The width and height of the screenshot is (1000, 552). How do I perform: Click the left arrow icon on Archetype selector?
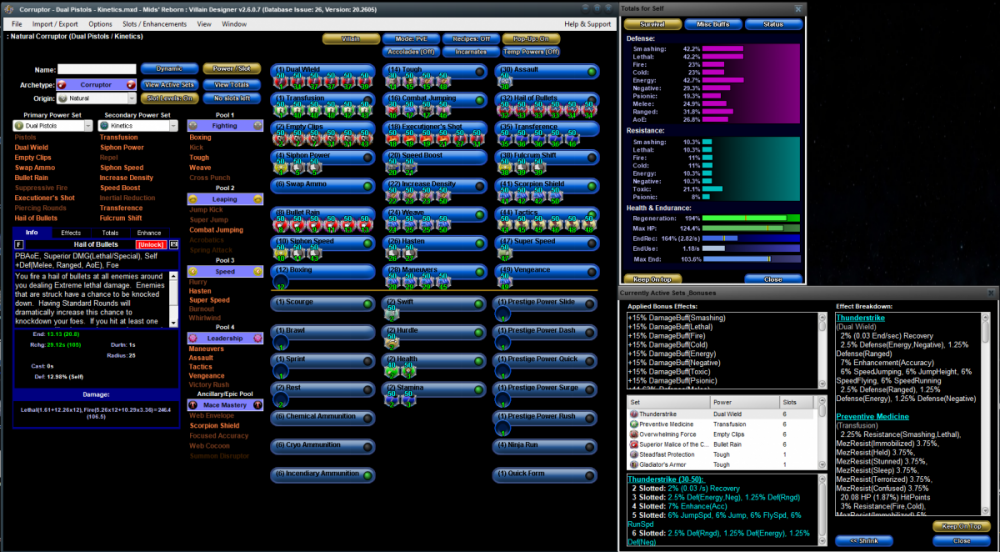click(63, 85)
